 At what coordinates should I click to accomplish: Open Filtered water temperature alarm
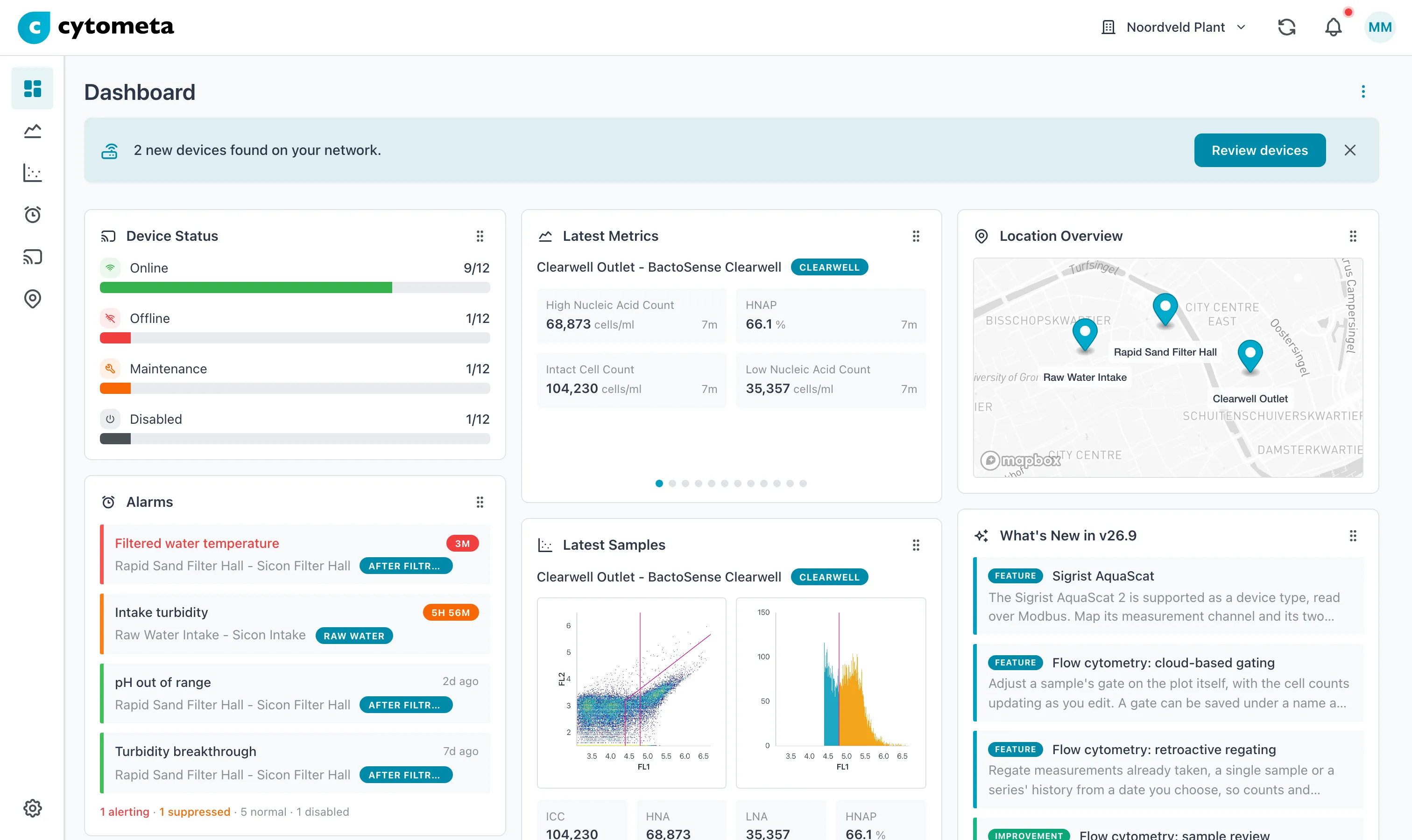(x=295, y=555)
